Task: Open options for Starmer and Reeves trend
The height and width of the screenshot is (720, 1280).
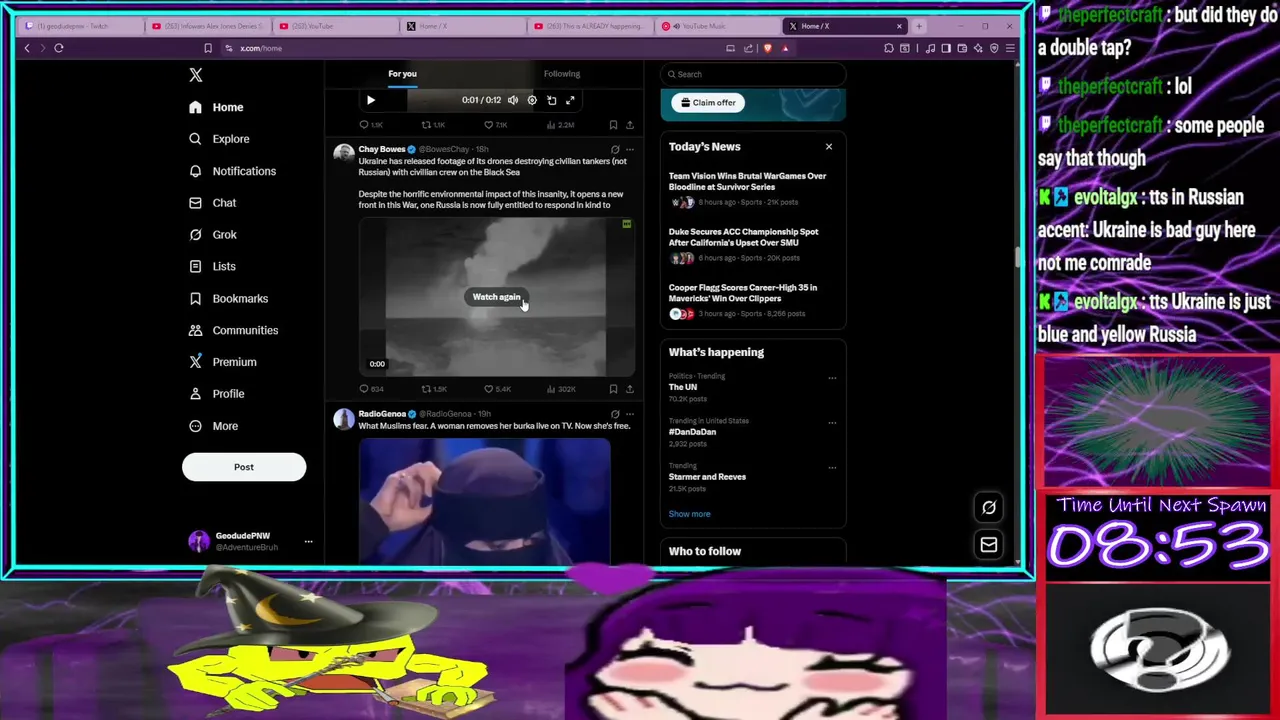Action: click(x=832, y=467)
